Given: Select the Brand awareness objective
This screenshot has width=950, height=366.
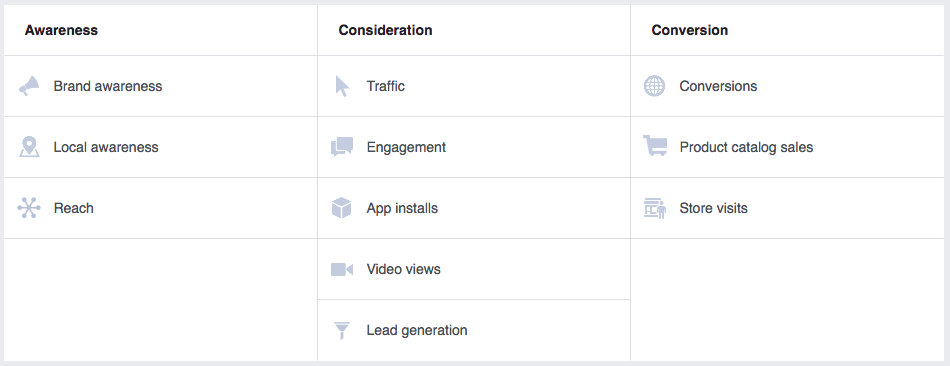Looking at the screenshot, I should pyautogui.click(x=108, y=86).
